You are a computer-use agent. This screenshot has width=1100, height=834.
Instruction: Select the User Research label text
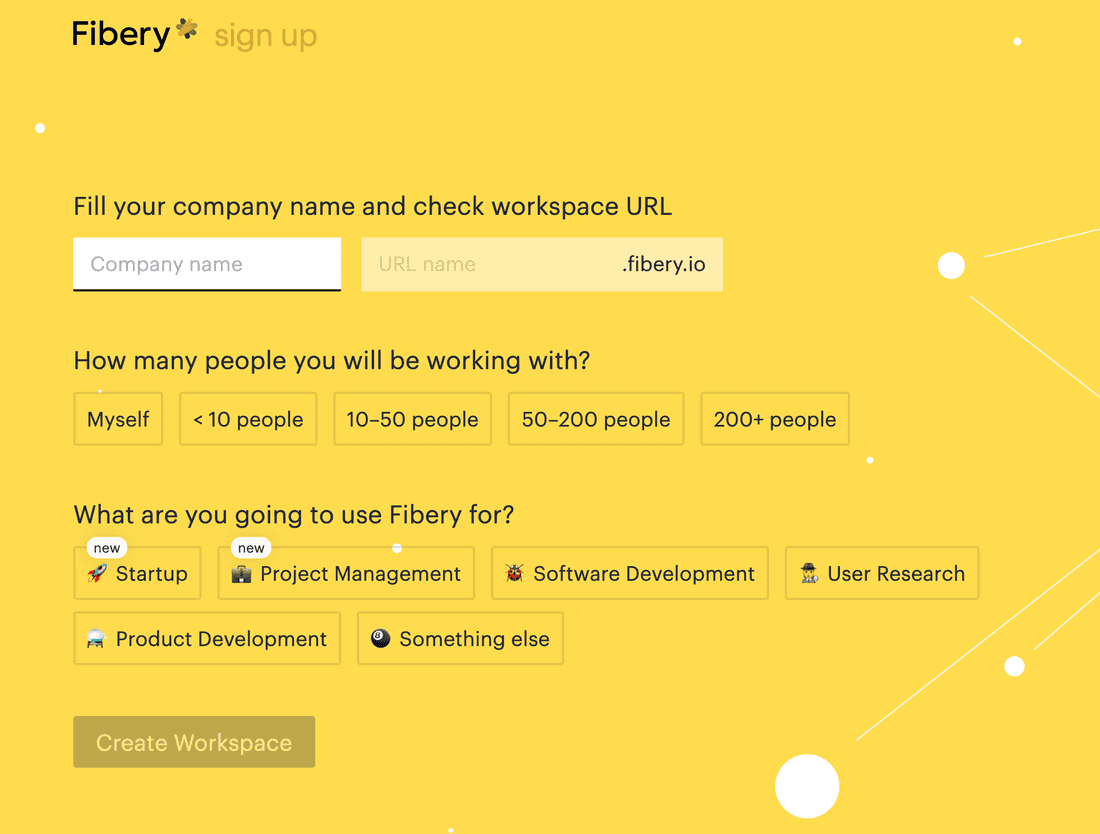pos(896,574)
